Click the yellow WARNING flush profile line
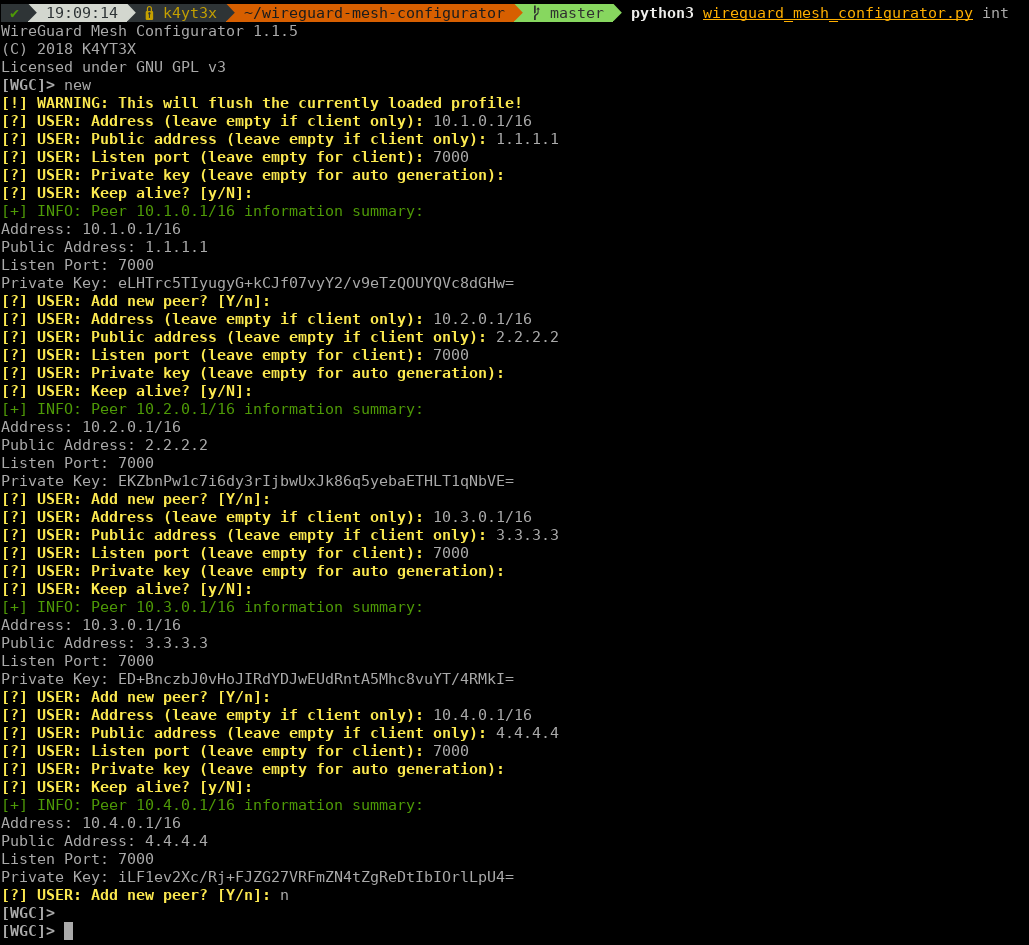Screen dimensions: 1029x945 pyautogui.click(x=262, y=103)
